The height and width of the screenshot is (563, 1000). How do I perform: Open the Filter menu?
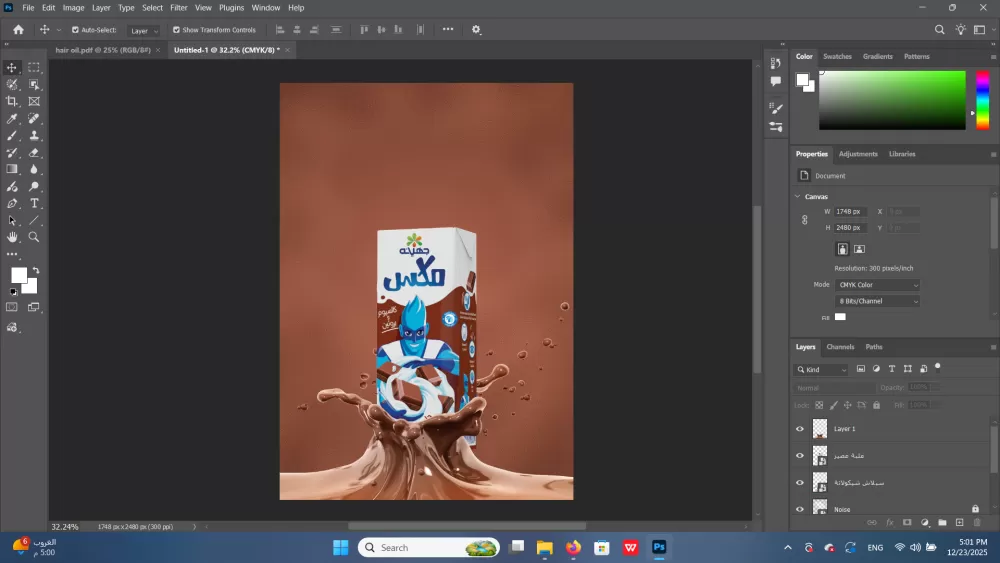tap(179, 8)
